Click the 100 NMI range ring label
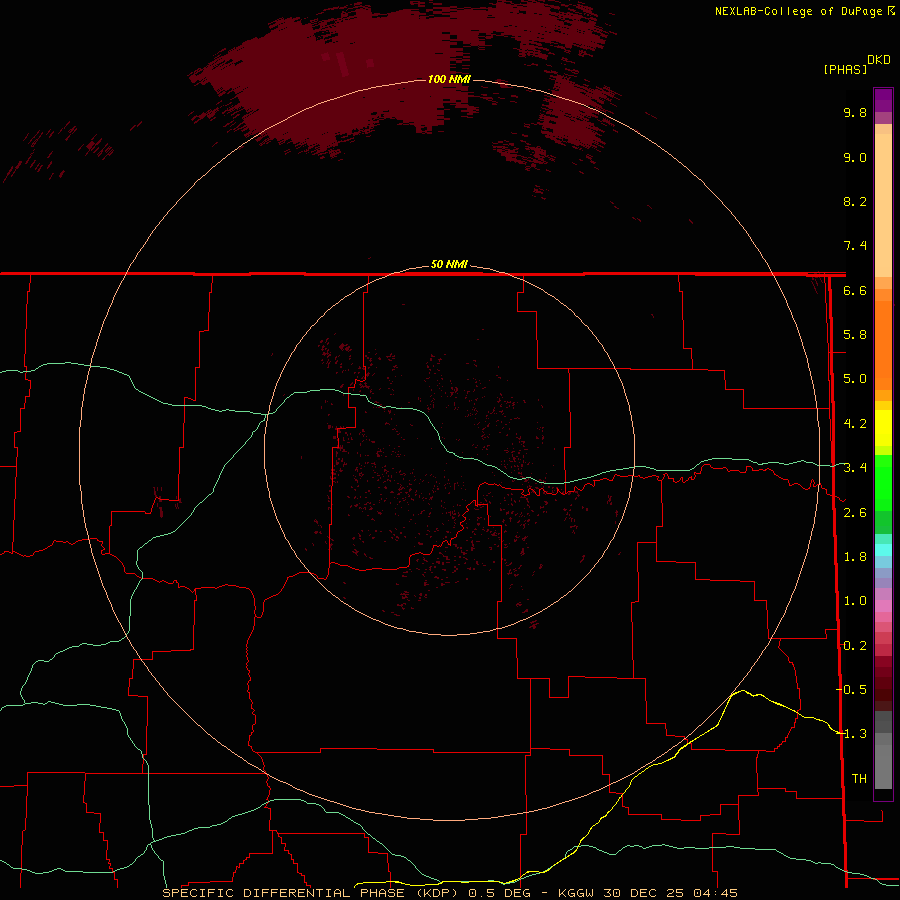 449,79
